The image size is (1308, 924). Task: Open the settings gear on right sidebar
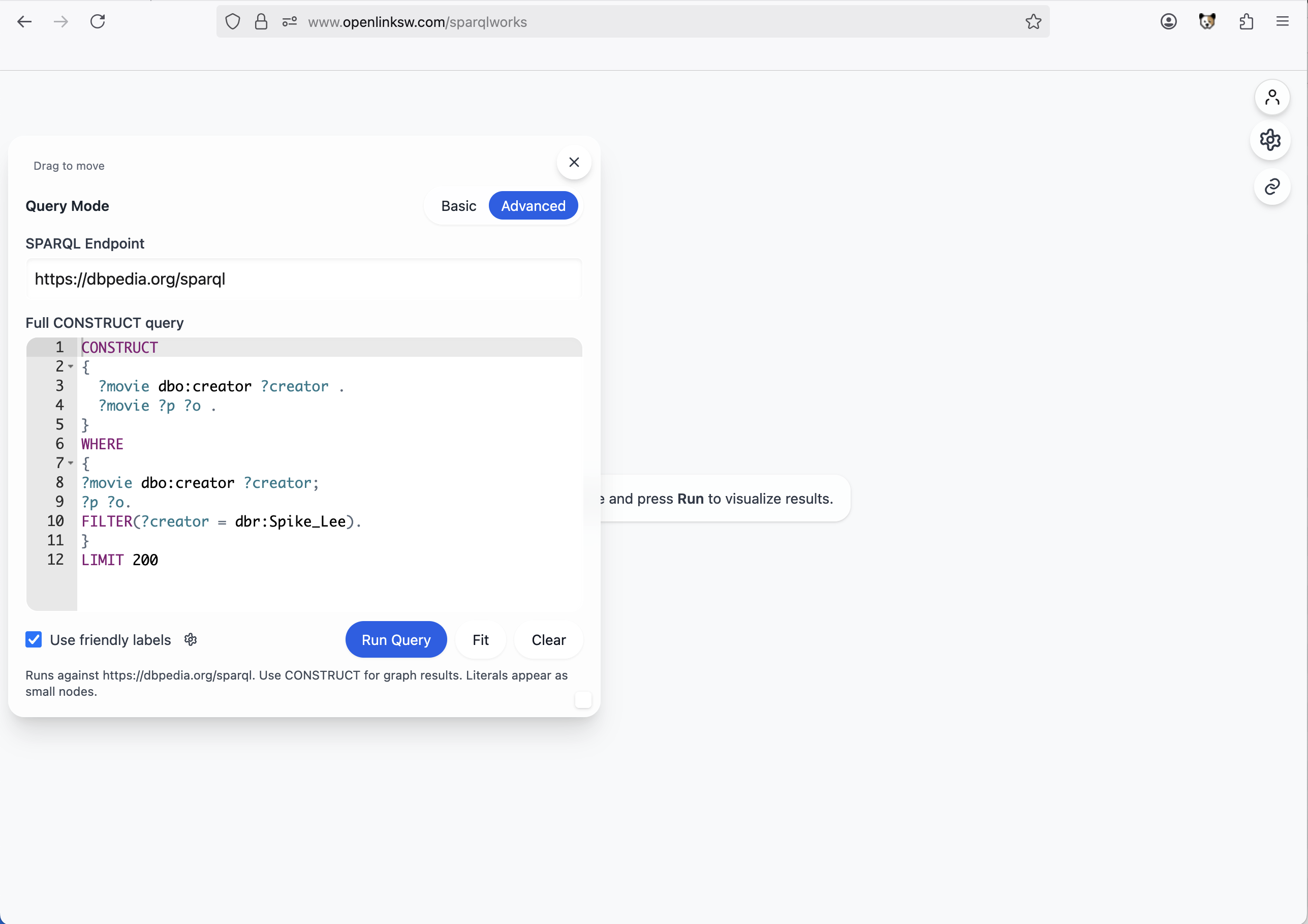pyautogui.click(x=1270, y=140)
